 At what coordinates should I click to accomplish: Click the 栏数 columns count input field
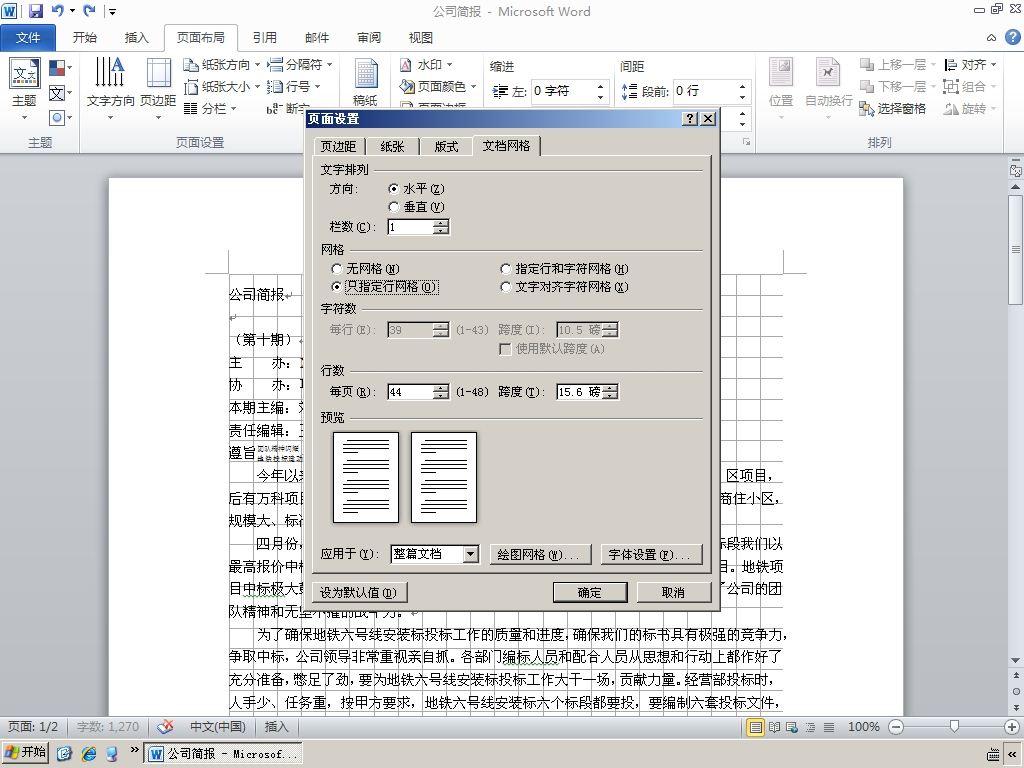coord(411,227)
